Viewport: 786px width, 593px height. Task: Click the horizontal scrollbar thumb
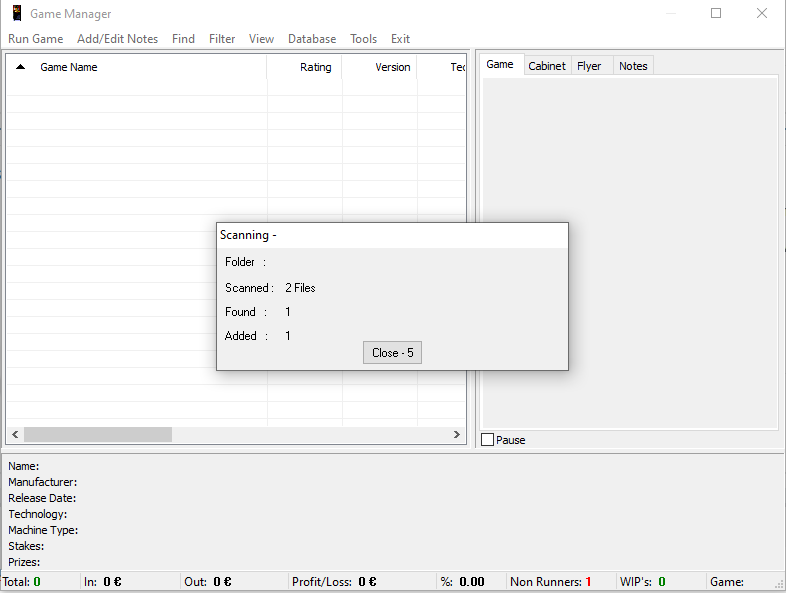coord(98,435)
